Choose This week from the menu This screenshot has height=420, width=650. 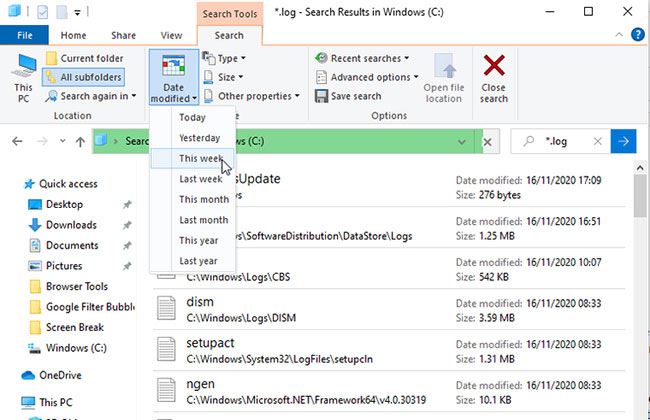[x=192, y=158]
